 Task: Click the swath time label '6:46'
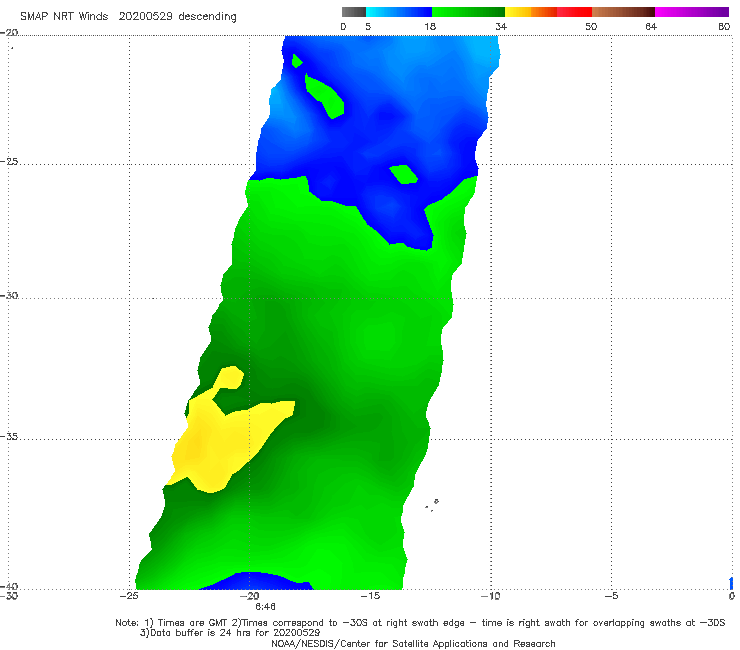point(266,607)
